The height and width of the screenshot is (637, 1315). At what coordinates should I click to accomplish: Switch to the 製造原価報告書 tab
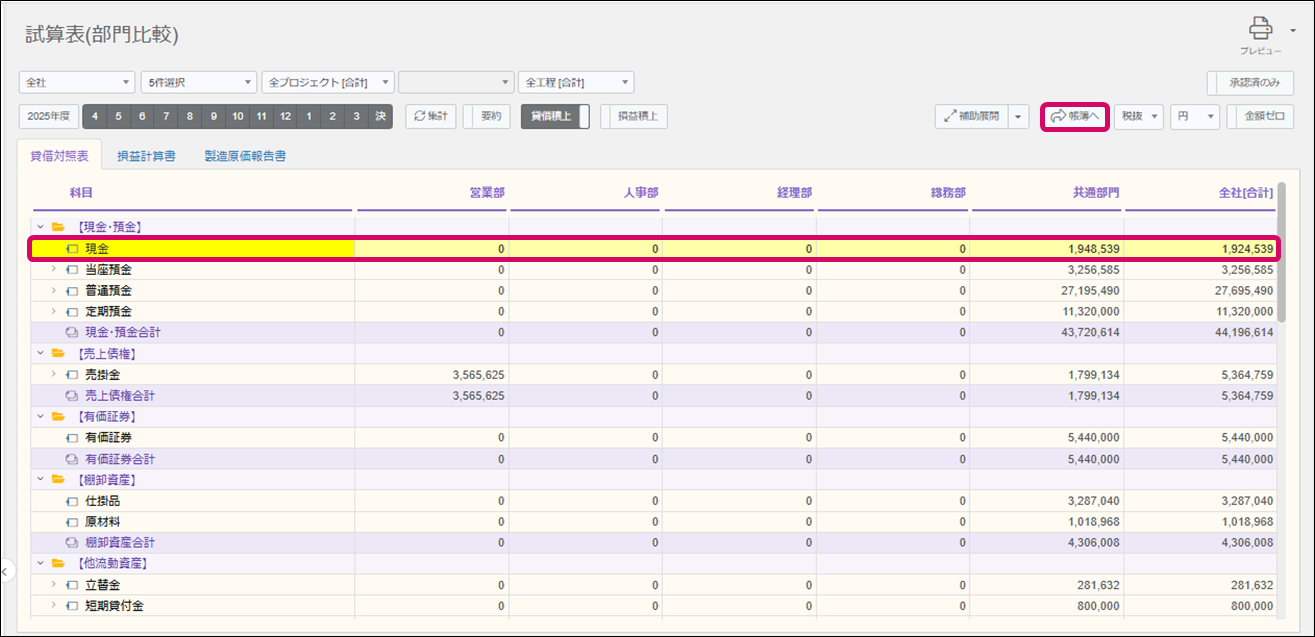coord(245,156)
